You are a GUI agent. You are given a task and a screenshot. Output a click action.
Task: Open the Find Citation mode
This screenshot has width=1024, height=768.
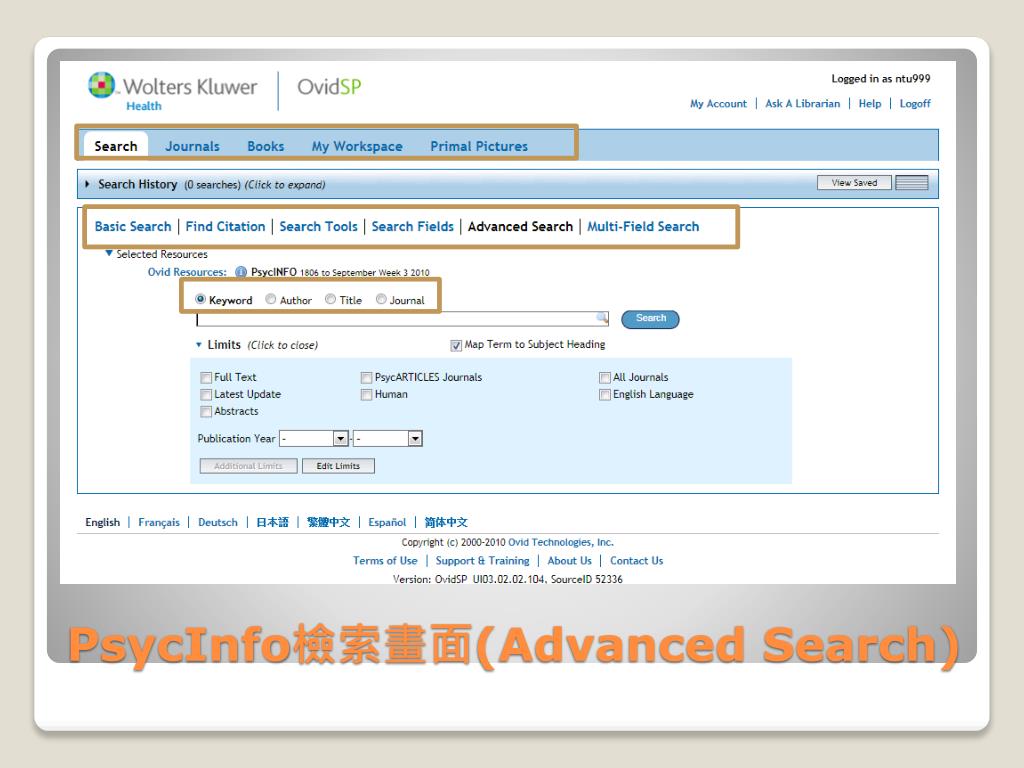point(225,227)
